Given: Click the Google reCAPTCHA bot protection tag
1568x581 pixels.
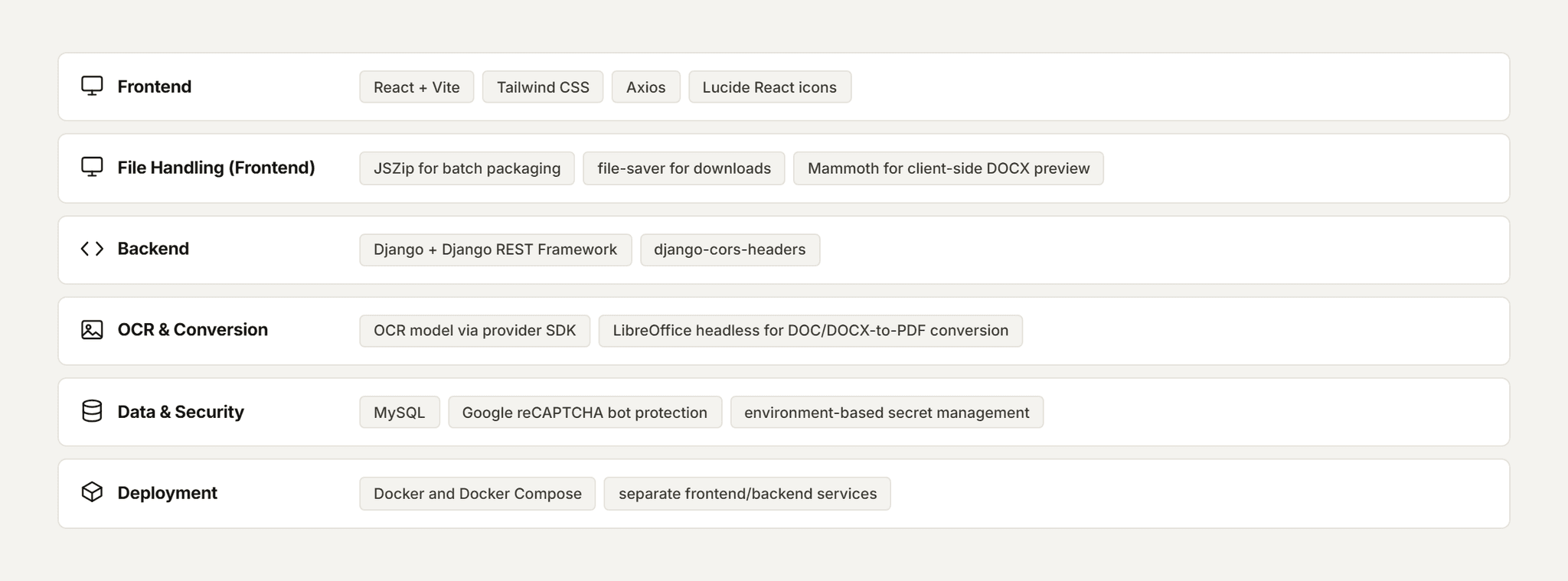Looking at the screenshot, I should (x=585, y=413).
